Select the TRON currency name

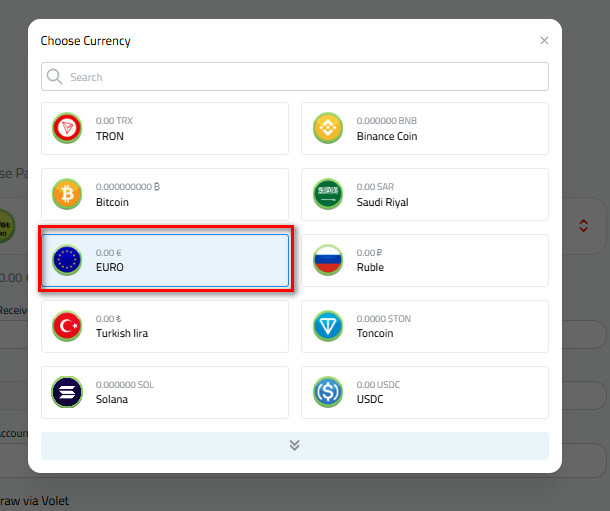click(110, 136)
